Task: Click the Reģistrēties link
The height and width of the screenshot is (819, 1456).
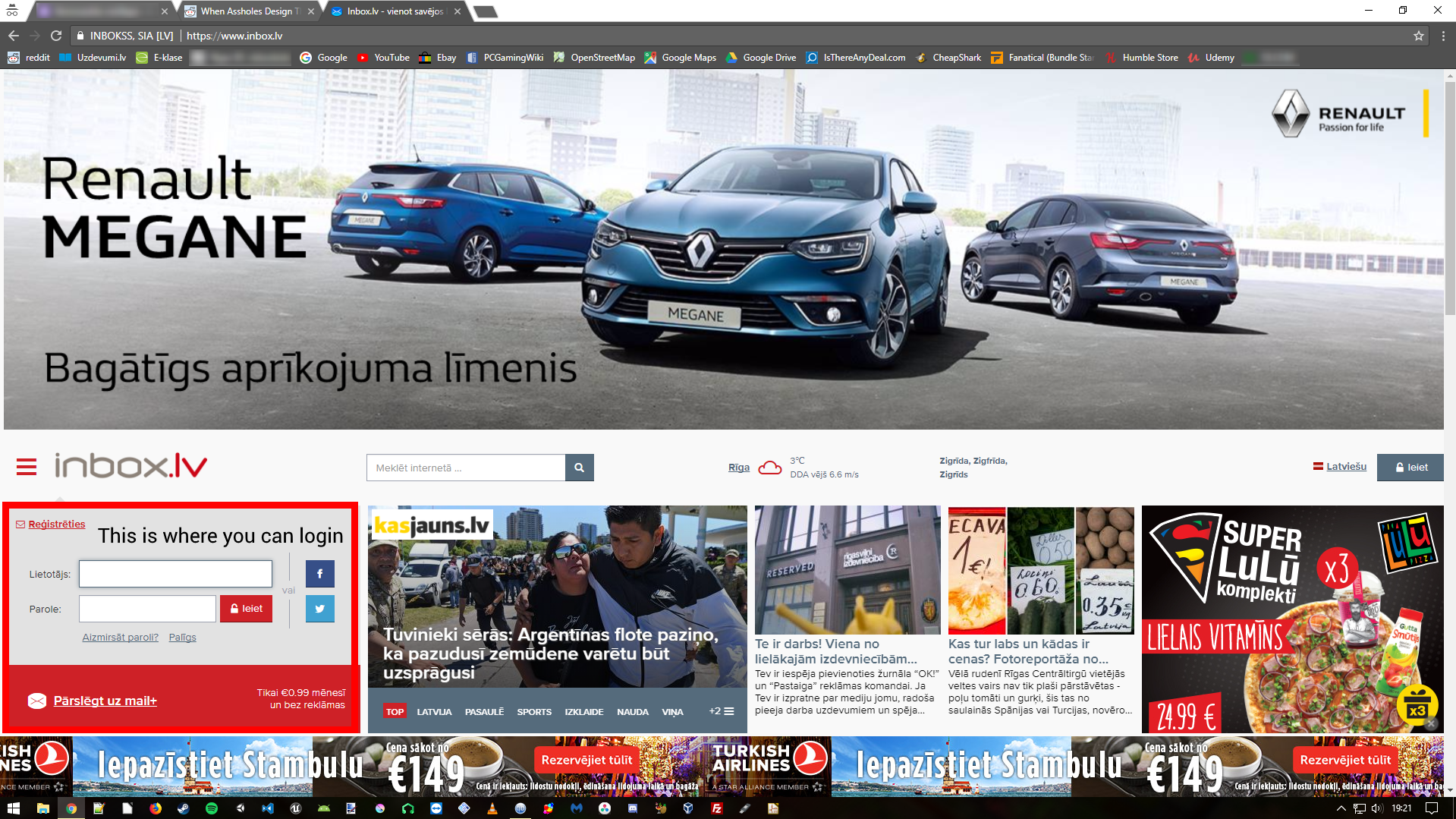Action: (x=57, y=524)
